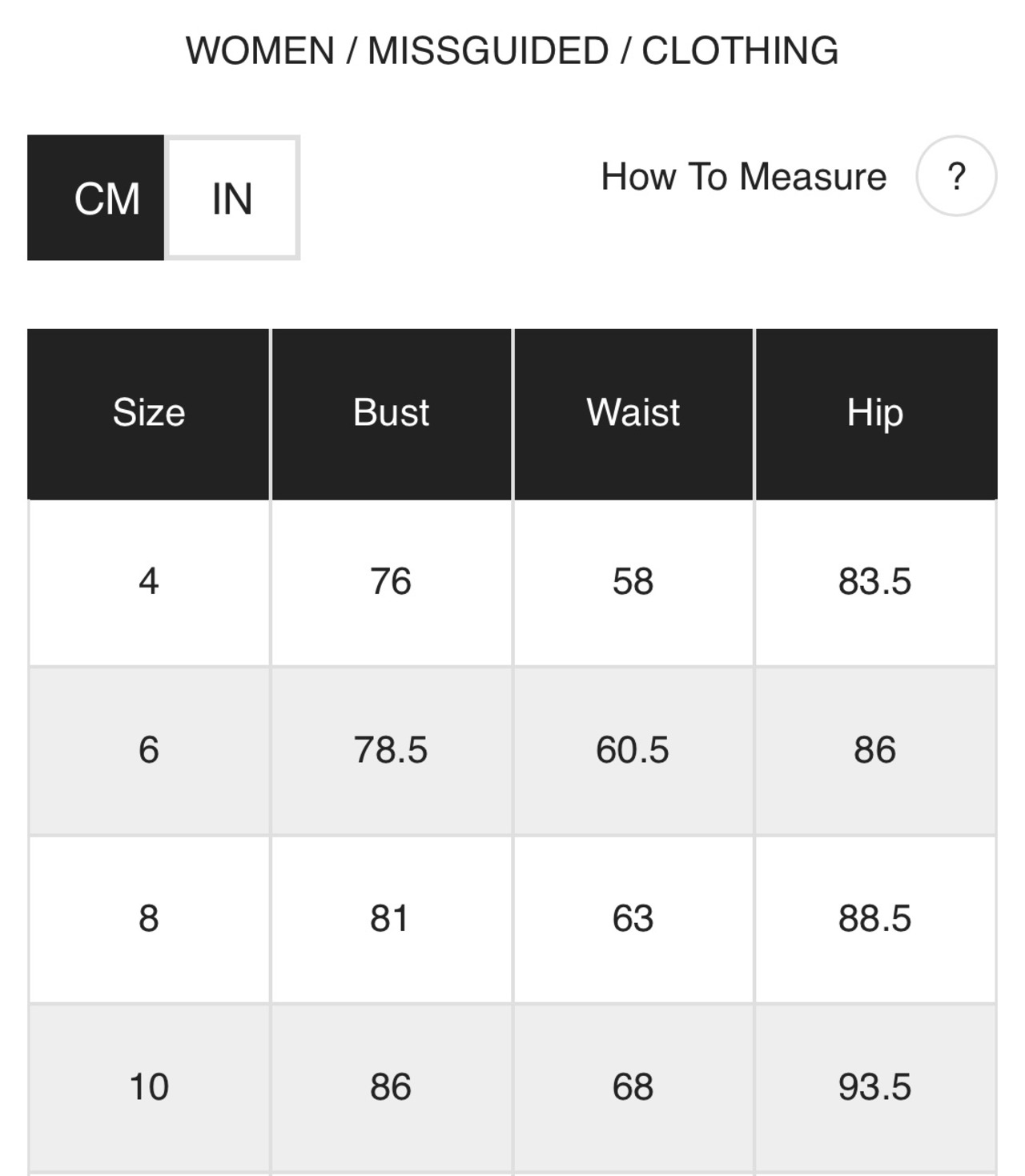Select the size 6 row cell
This screenshot has width=1025, height=1176.
pos(149,750)
